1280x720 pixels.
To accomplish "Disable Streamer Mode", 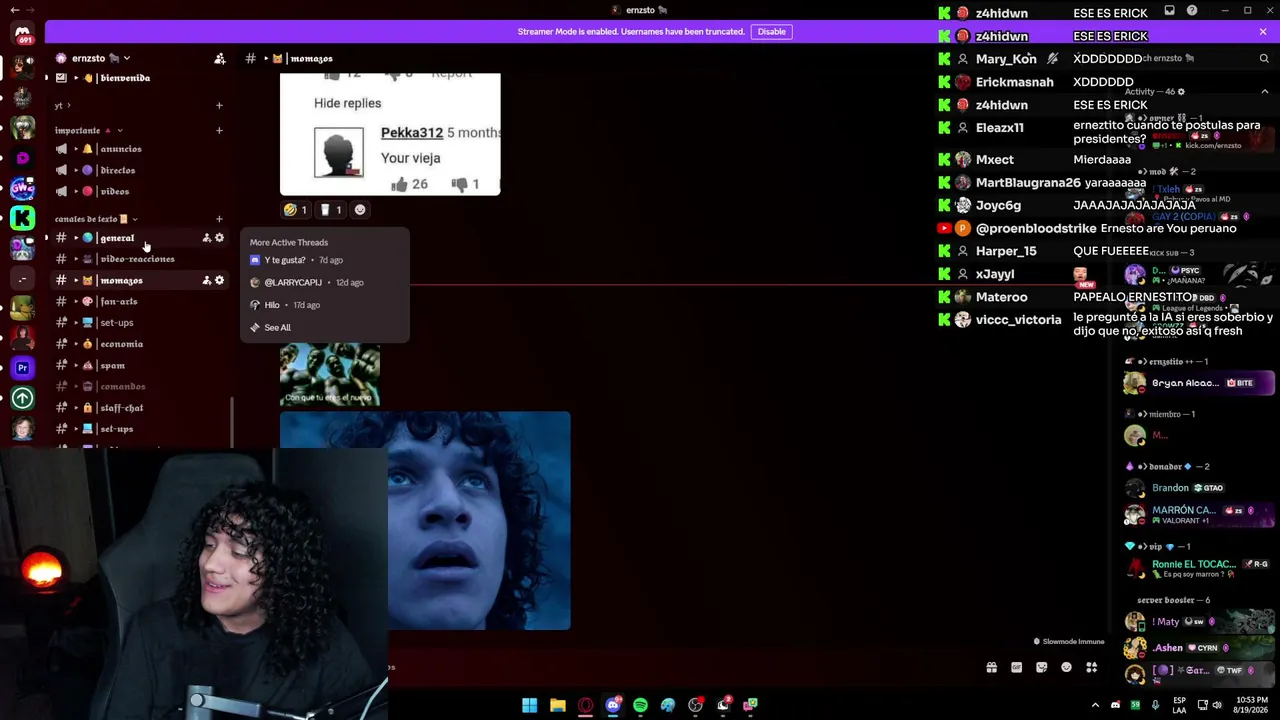I will coord(771,32).
